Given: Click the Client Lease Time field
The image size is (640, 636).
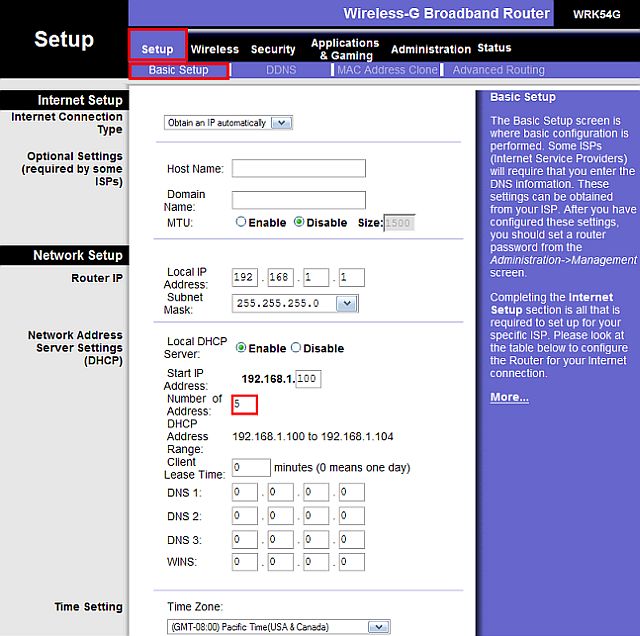Looking at the screenshot, I should pos(251,467).
